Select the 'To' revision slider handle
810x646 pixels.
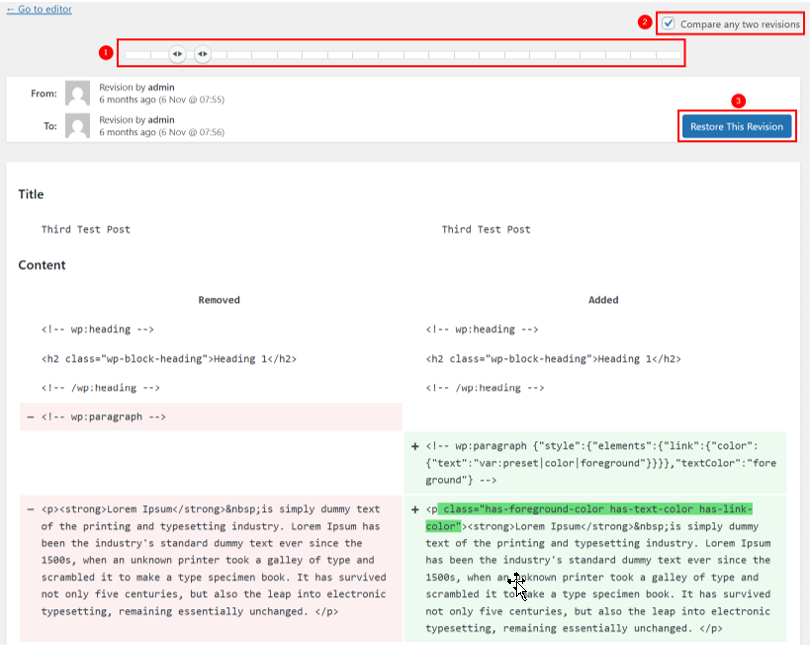[202, 54]
